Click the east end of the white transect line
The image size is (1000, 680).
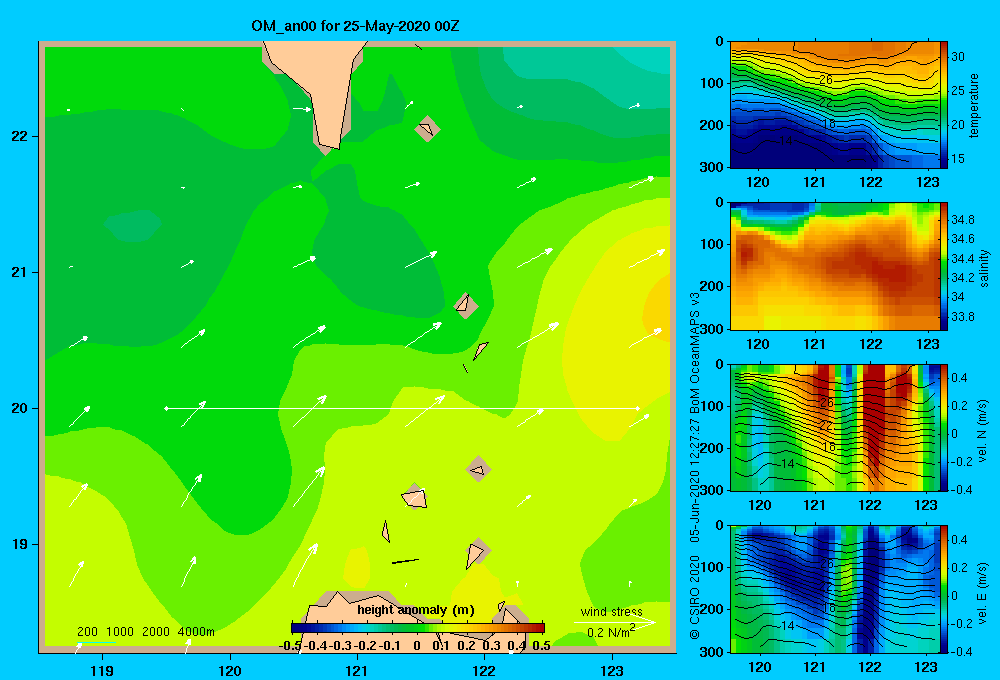pos(637,408)
